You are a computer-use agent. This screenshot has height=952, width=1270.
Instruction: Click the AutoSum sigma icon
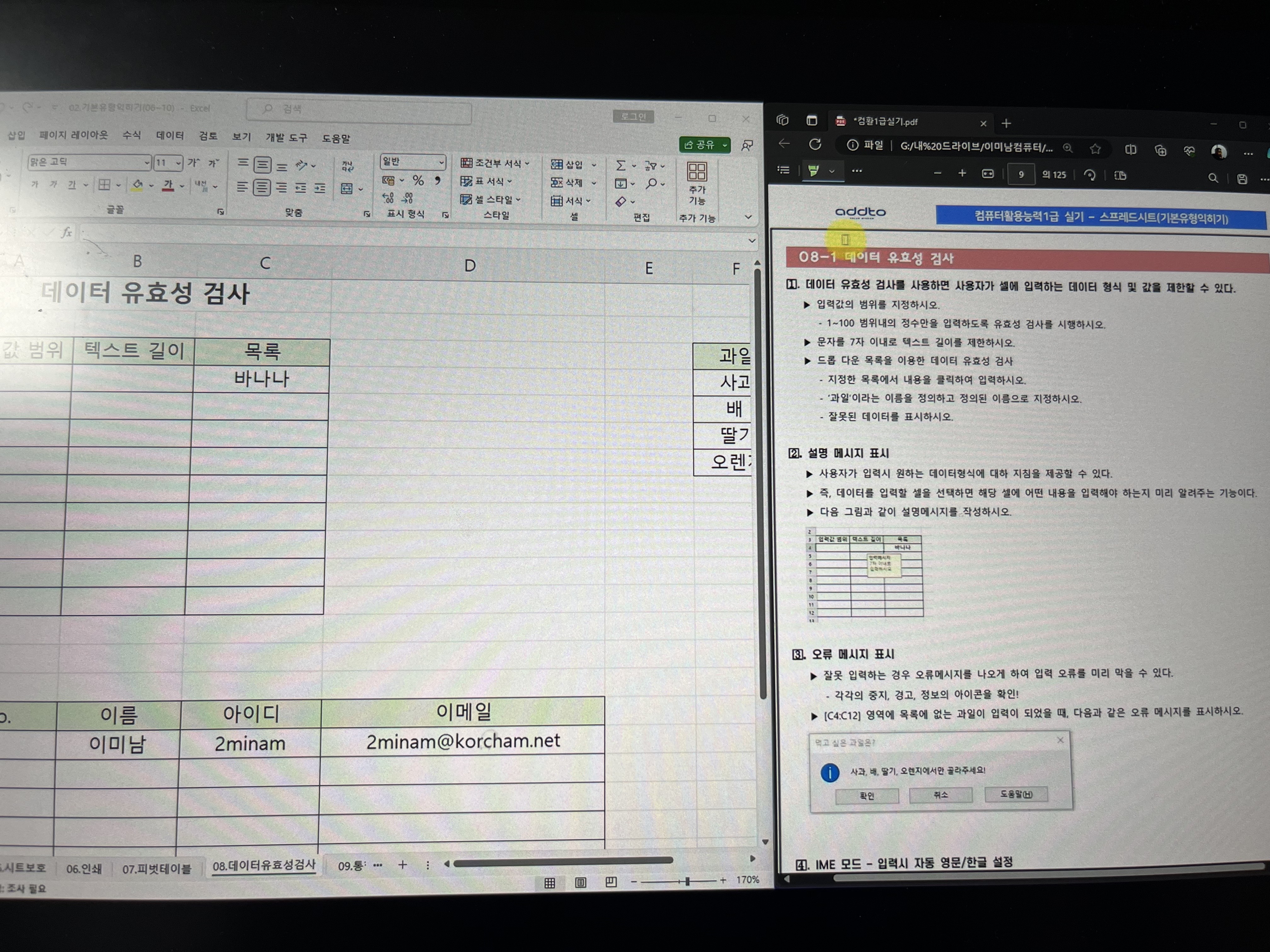click(x=621, y=165)
